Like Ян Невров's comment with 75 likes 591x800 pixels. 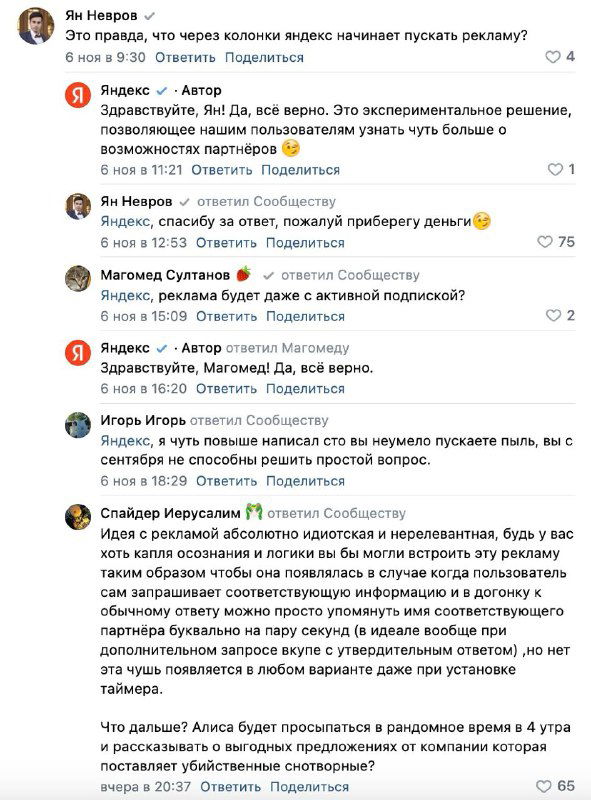tap(546, 240)
